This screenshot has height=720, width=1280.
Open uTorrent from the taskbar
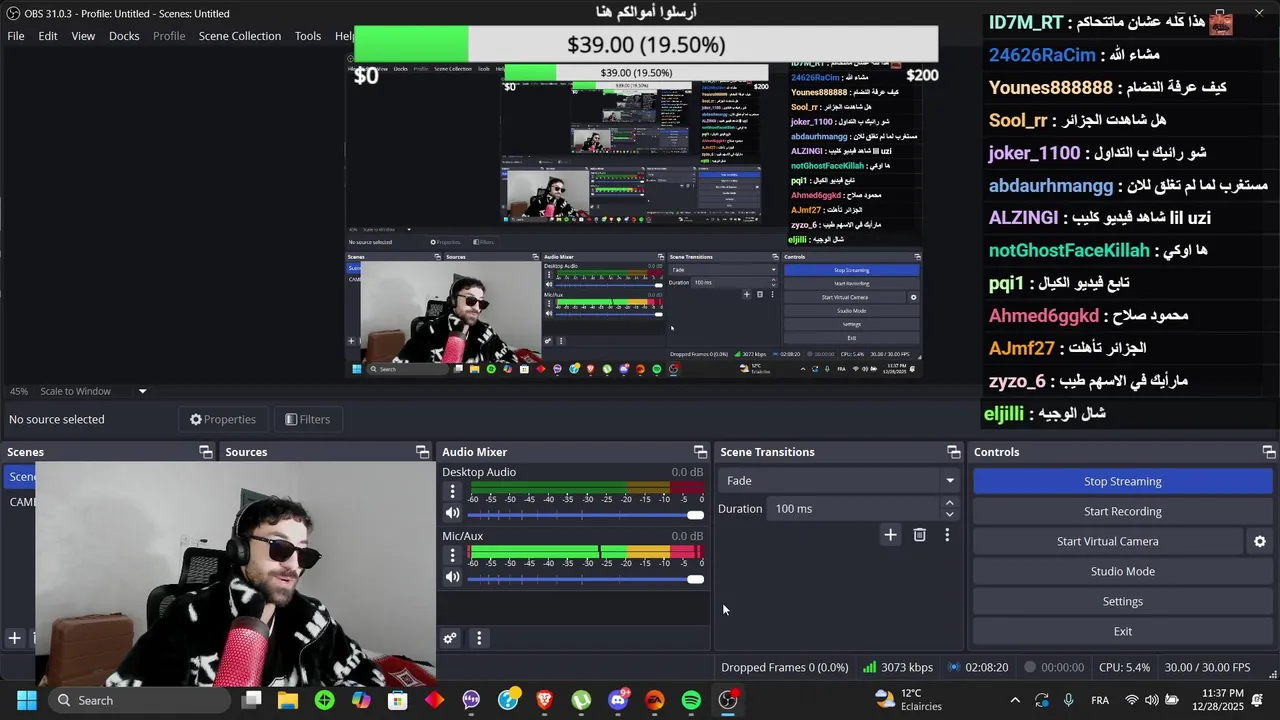(x=581, y=700)
